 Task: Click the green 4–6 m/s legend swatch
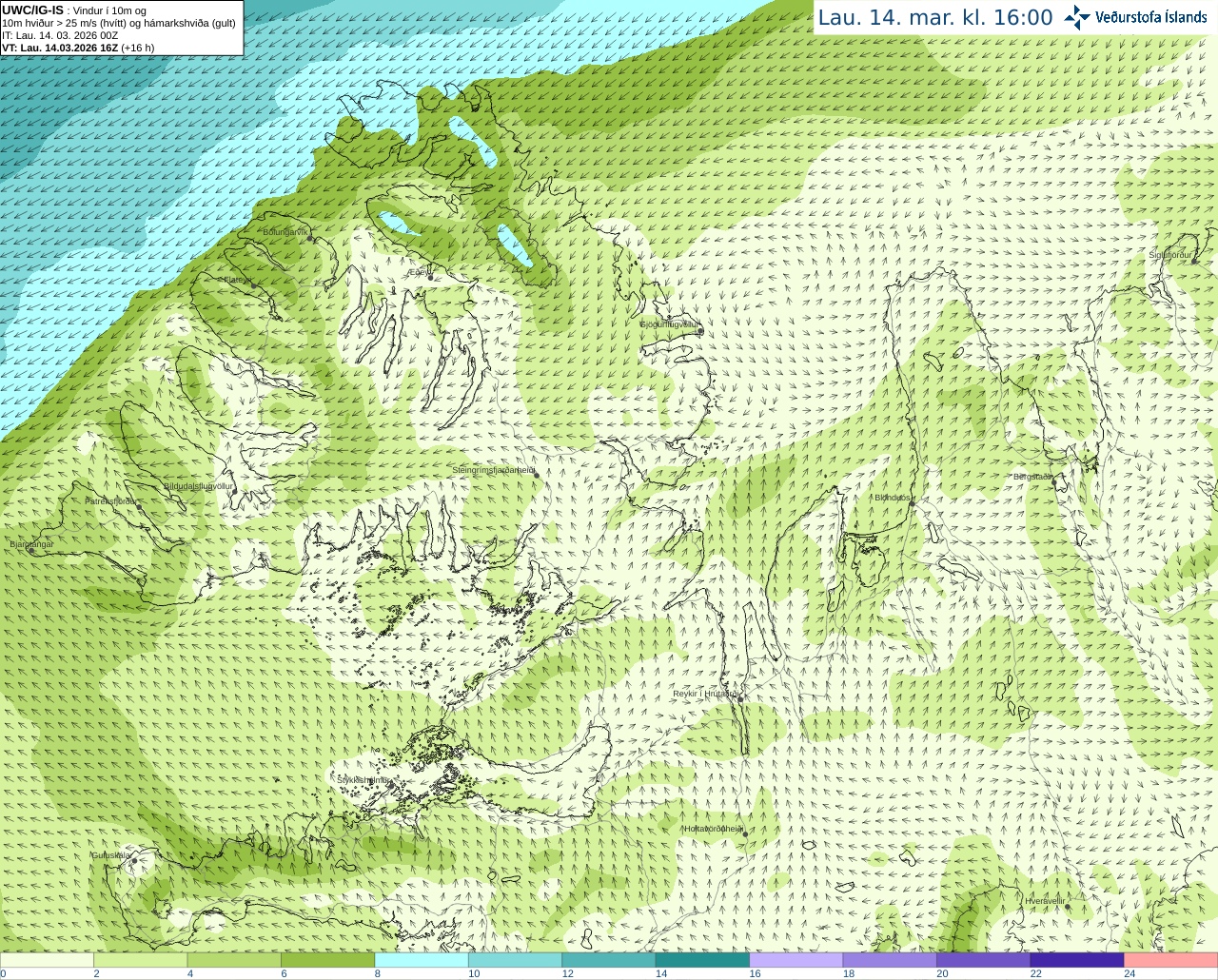(x=234, y=959)
